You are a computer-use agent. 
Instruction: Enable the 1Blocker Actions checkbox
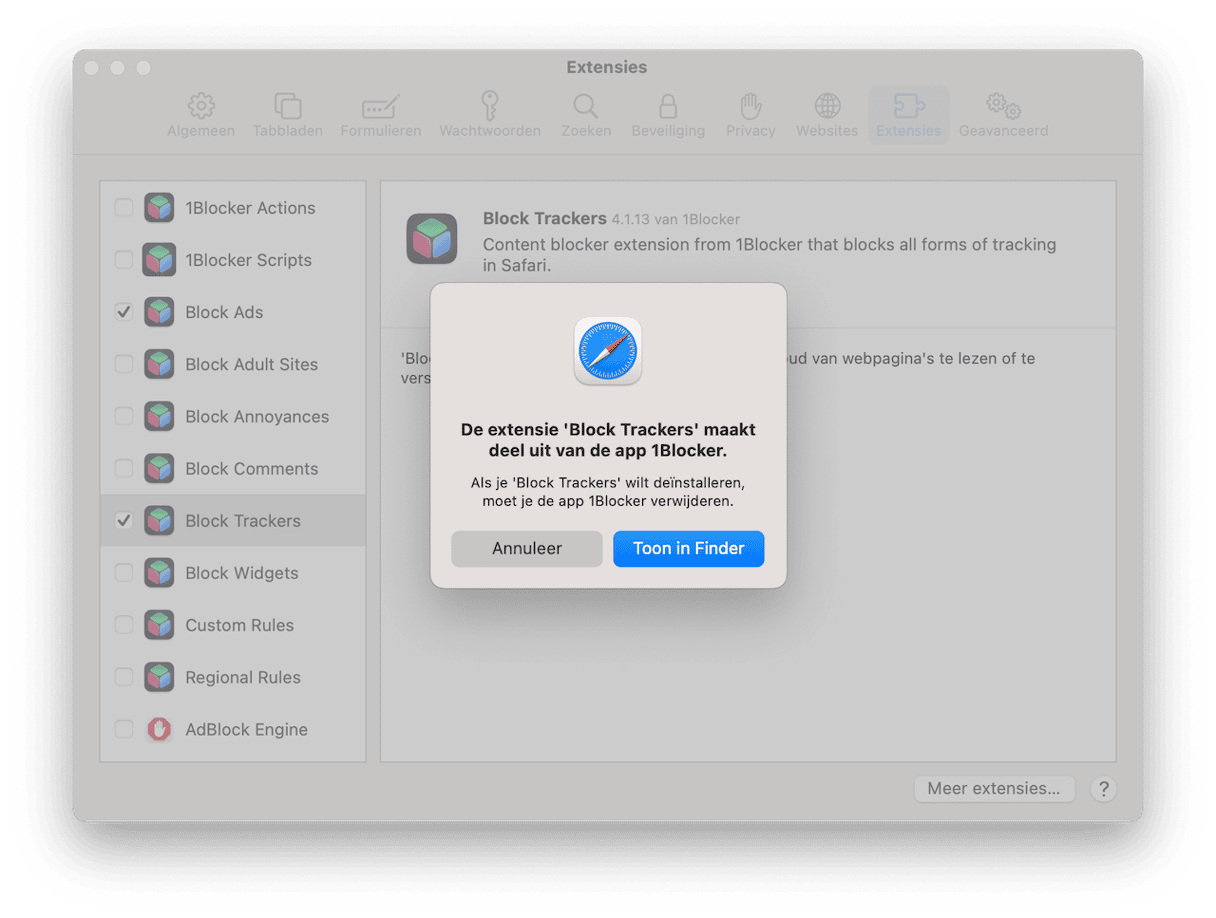124,208
